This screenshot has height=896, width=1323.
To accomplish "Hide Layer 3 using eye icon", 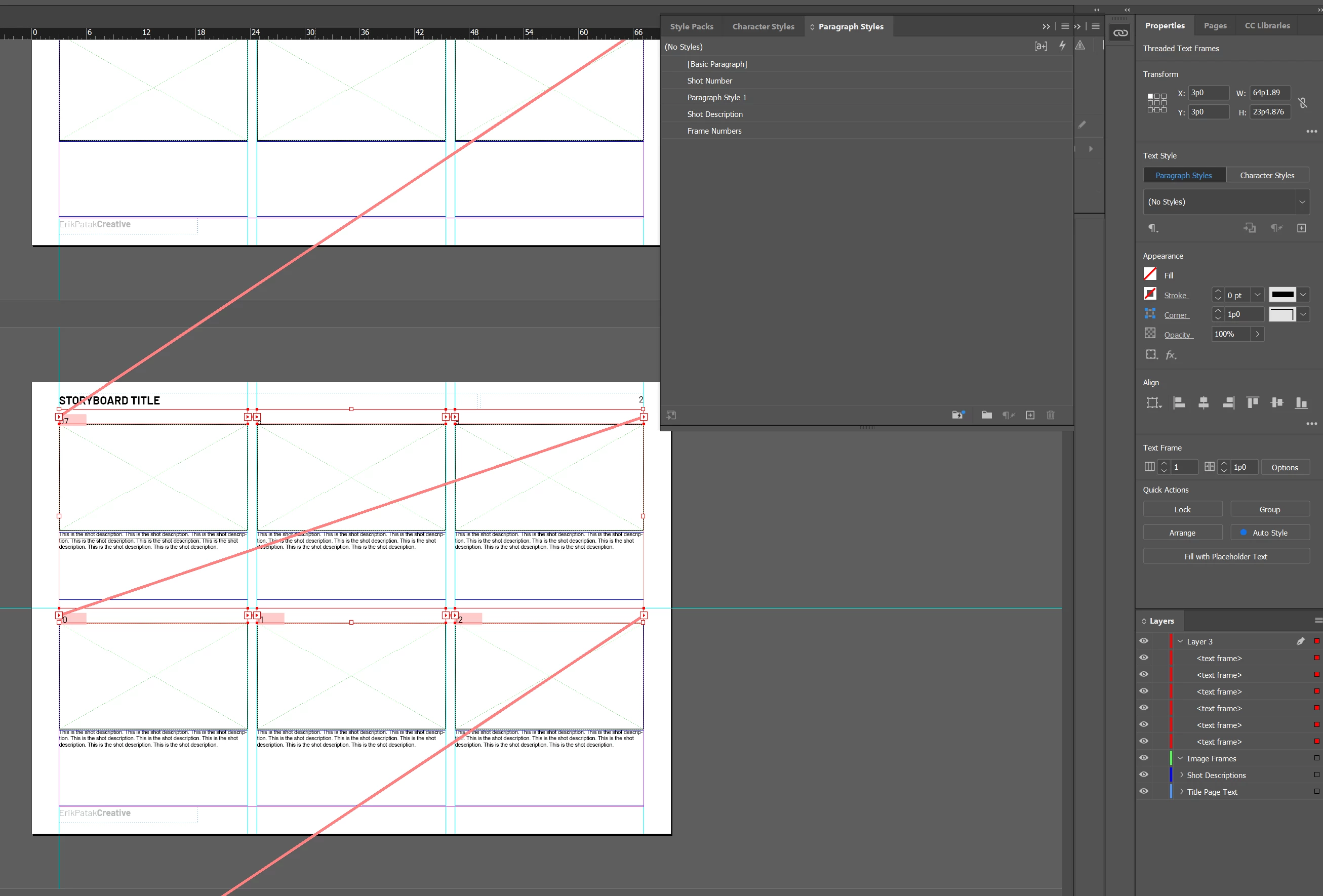I will pyautogui.click(x=1144, y=641).
